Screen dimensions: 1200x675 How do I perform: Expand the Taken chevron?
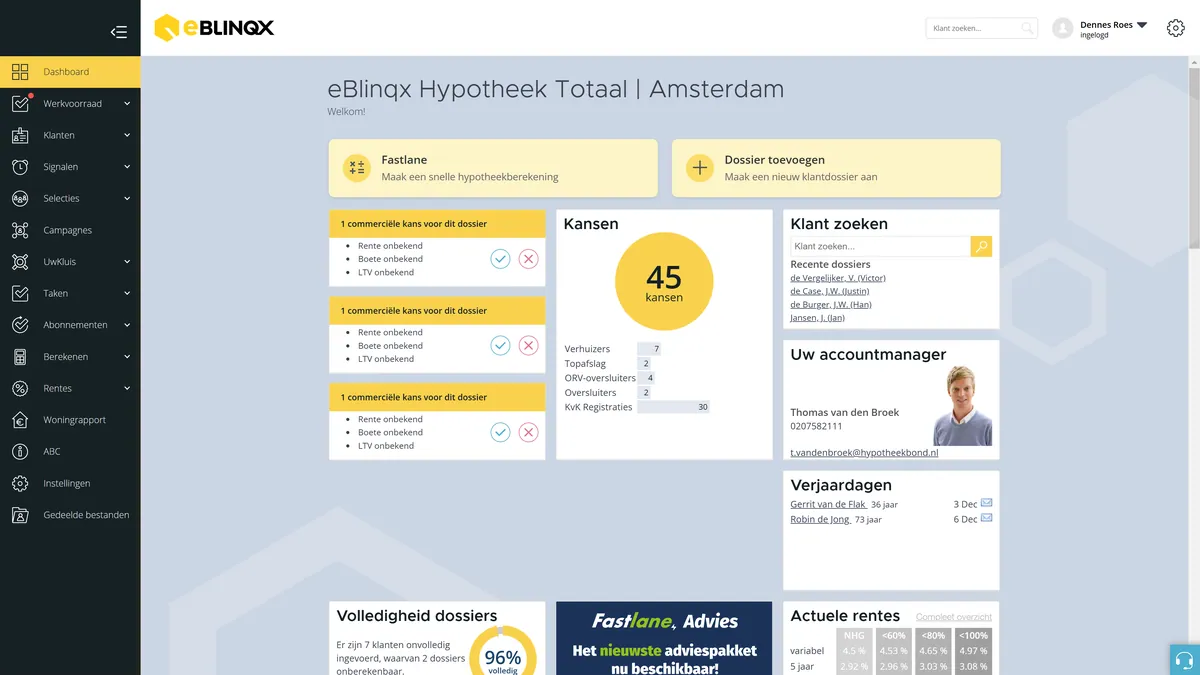[127, 293]
